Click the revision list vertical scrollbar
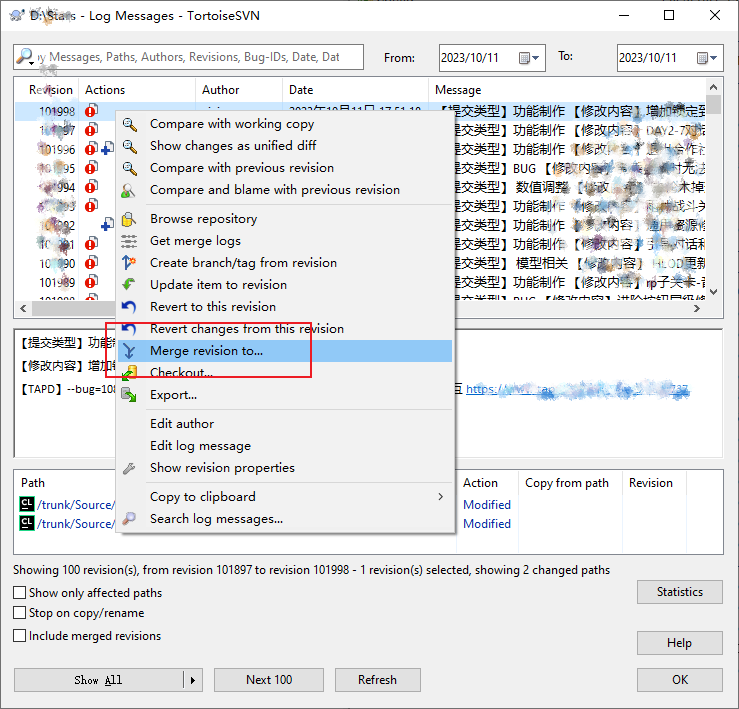 (x=714, y=190)
